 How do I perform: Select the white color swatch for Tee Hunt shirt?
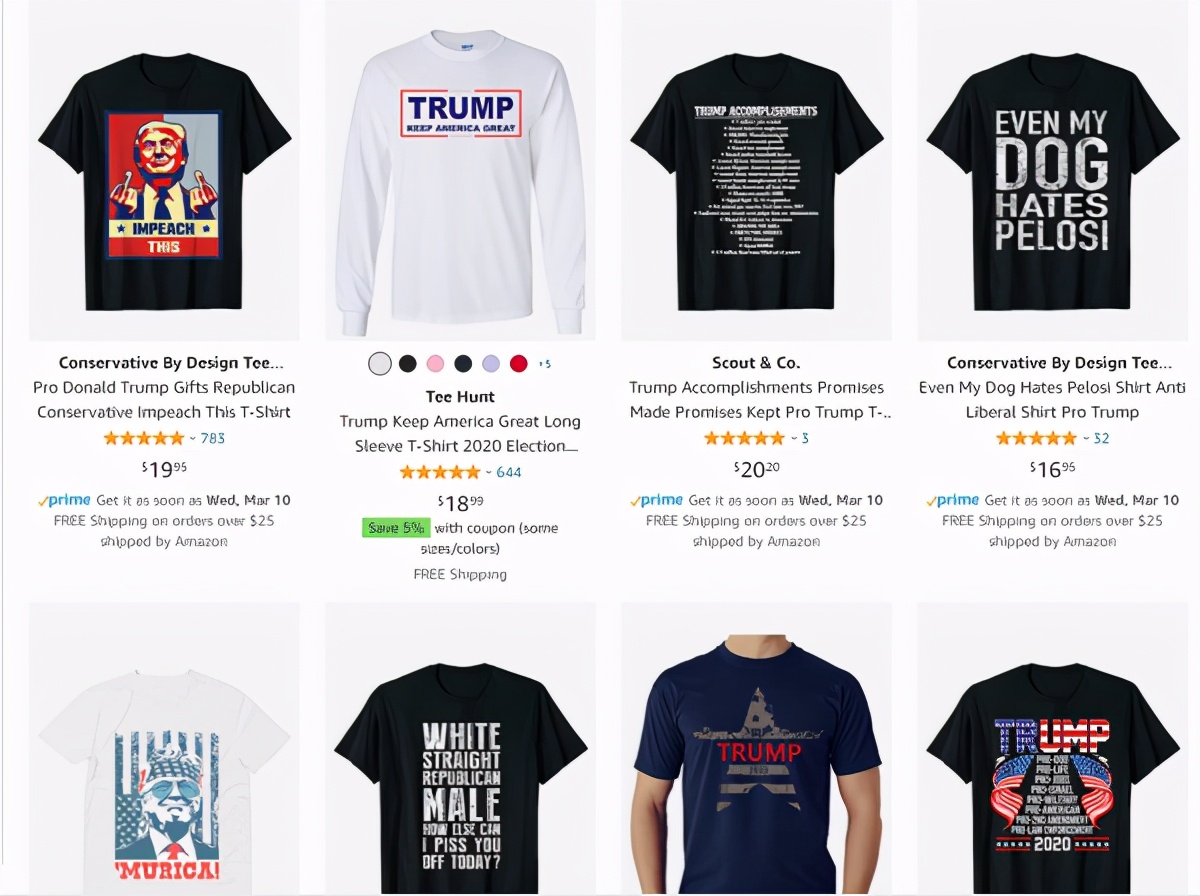click(380, 364)
